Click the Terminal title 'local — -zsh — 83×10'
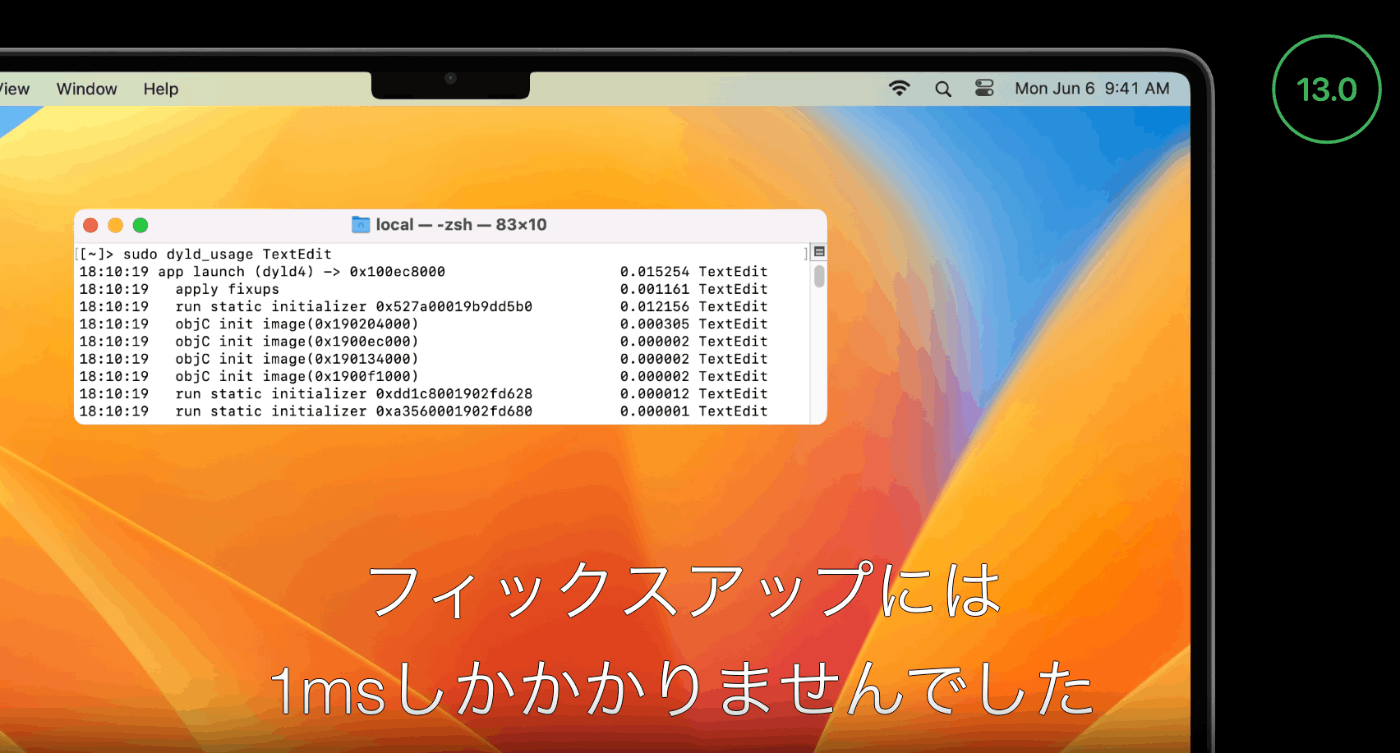Viewport: 1400px width, 753px height. pyautogui.click(x=461, y=224)
